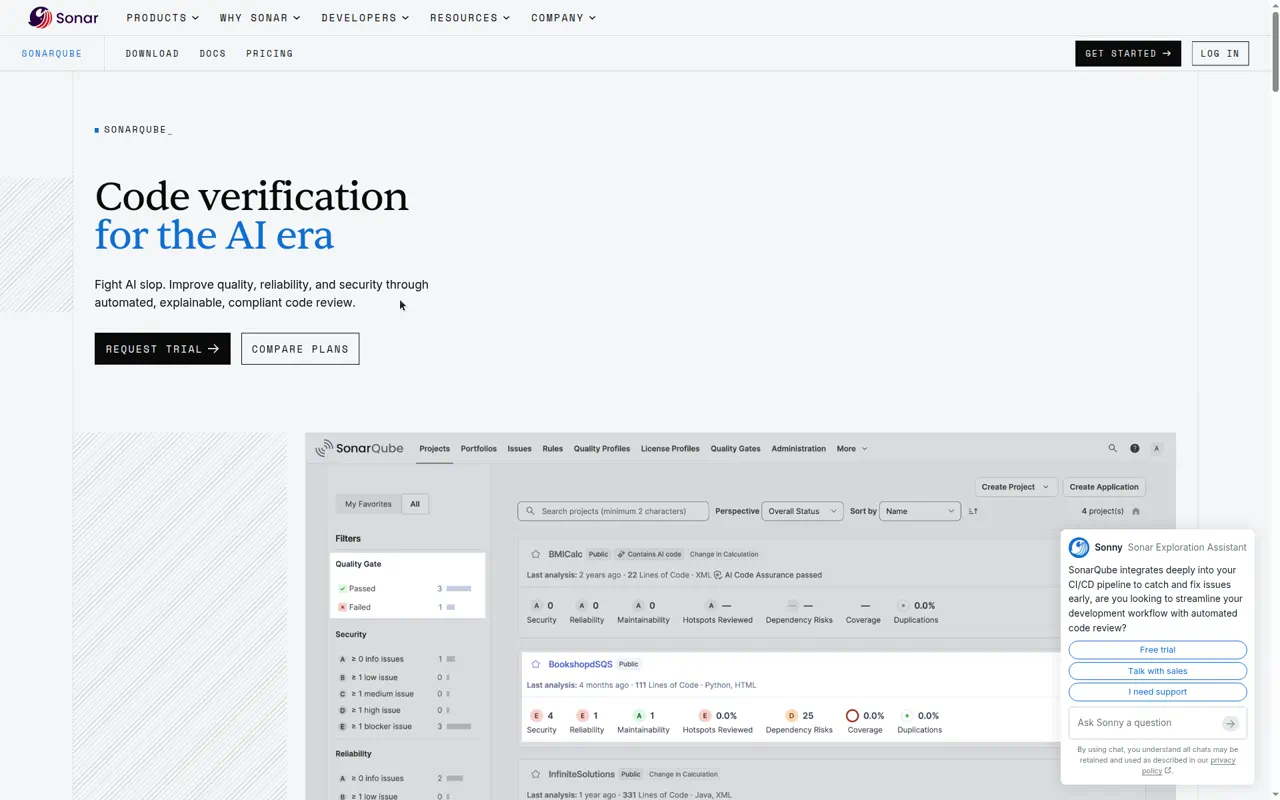
Task: Select the Failed quality gate filter
Action: click(x=405, y=607)
